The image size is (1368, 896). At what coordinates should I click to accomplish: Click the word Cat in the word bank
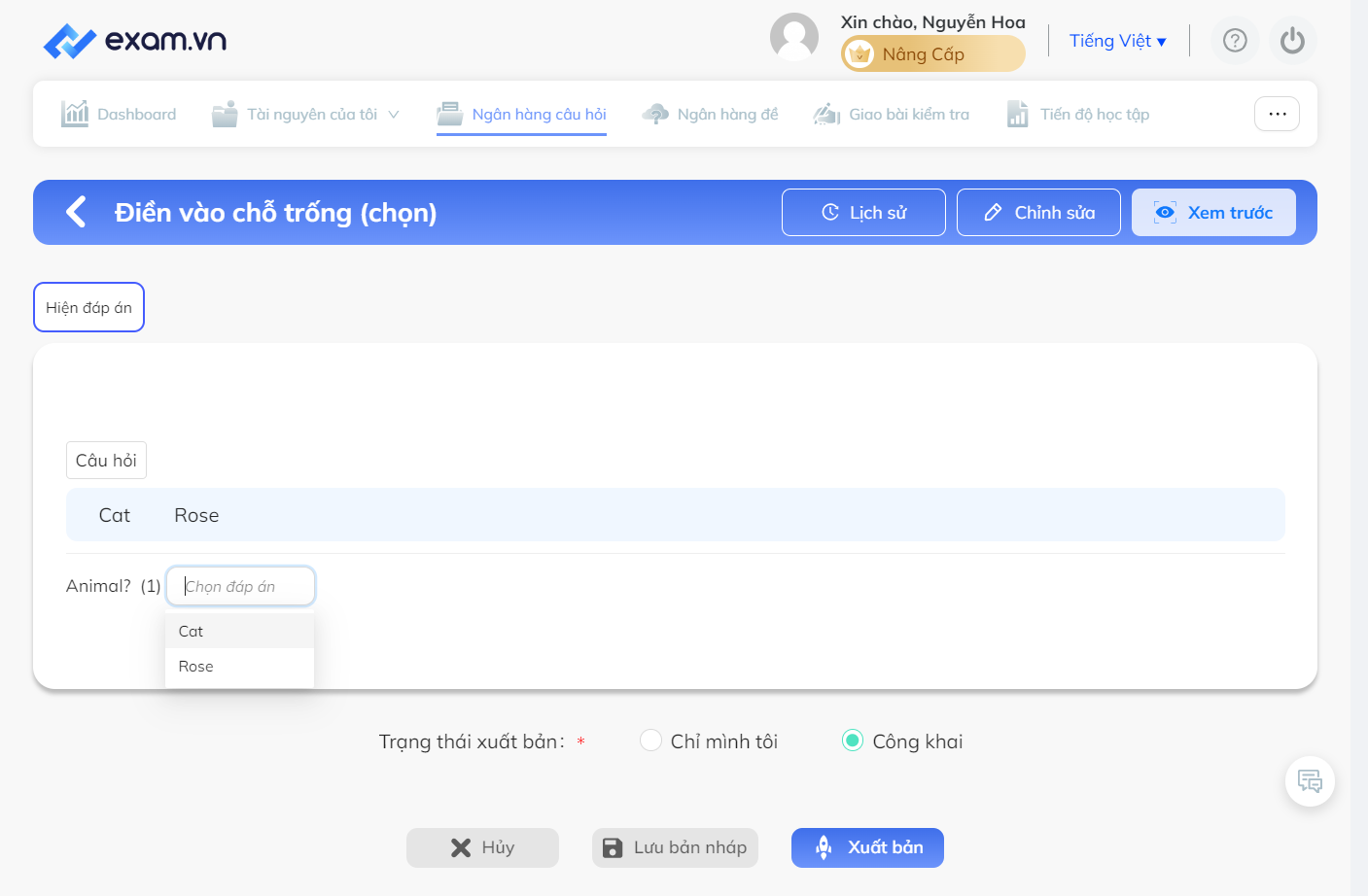click(x=115, y=515)
